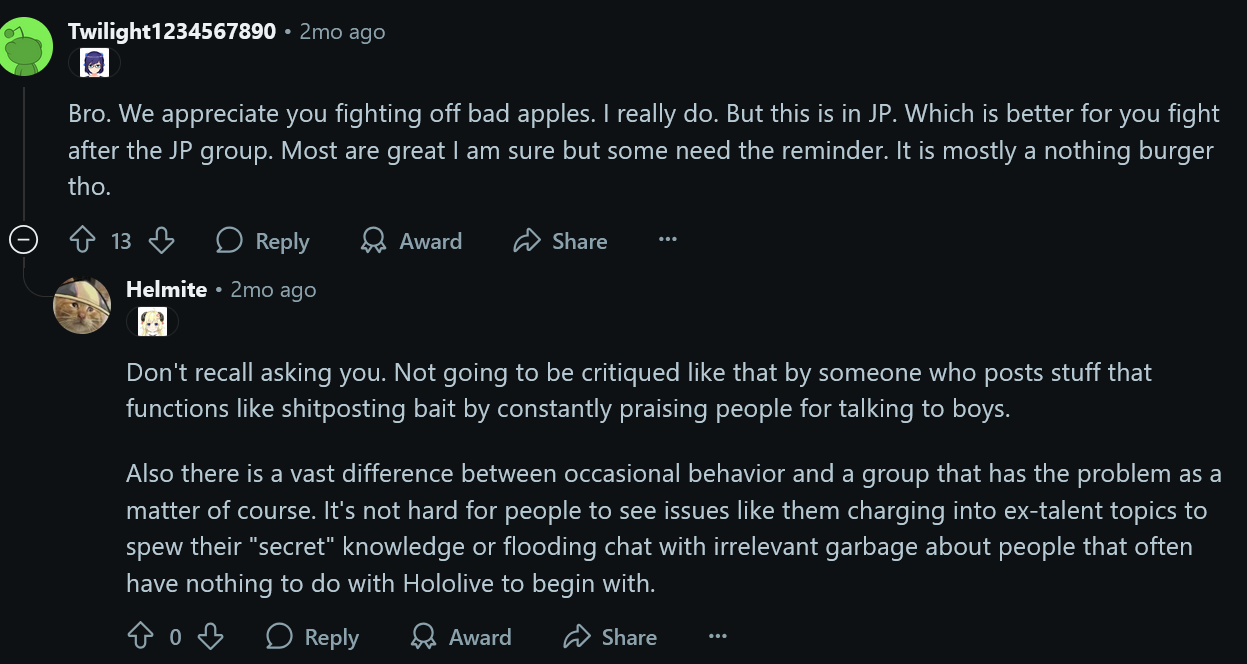Reply to Helmite's comment
The height and width of the screenshot is (664, 1247).
tap(311, 637)
